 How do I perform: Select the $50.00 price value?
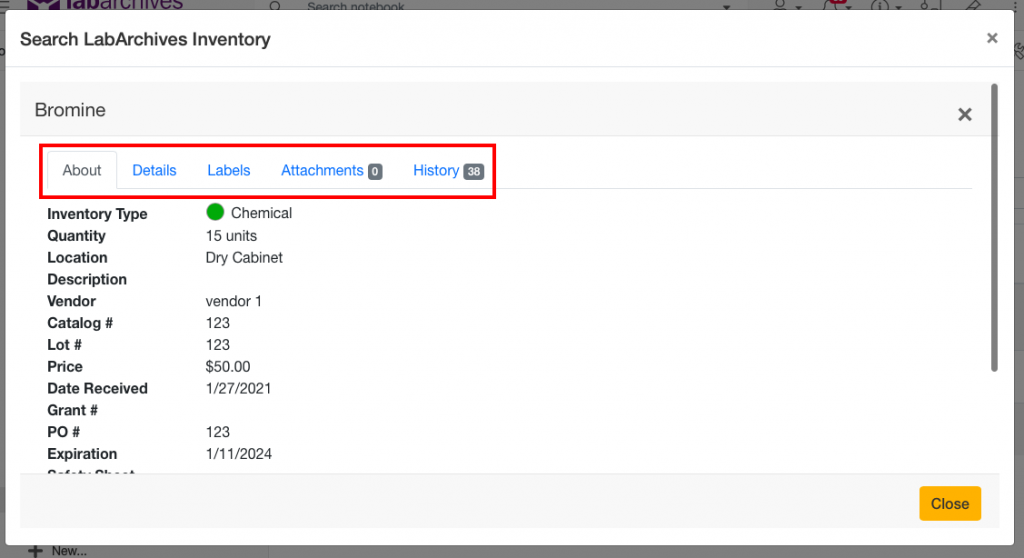click(x=228, y=367)
